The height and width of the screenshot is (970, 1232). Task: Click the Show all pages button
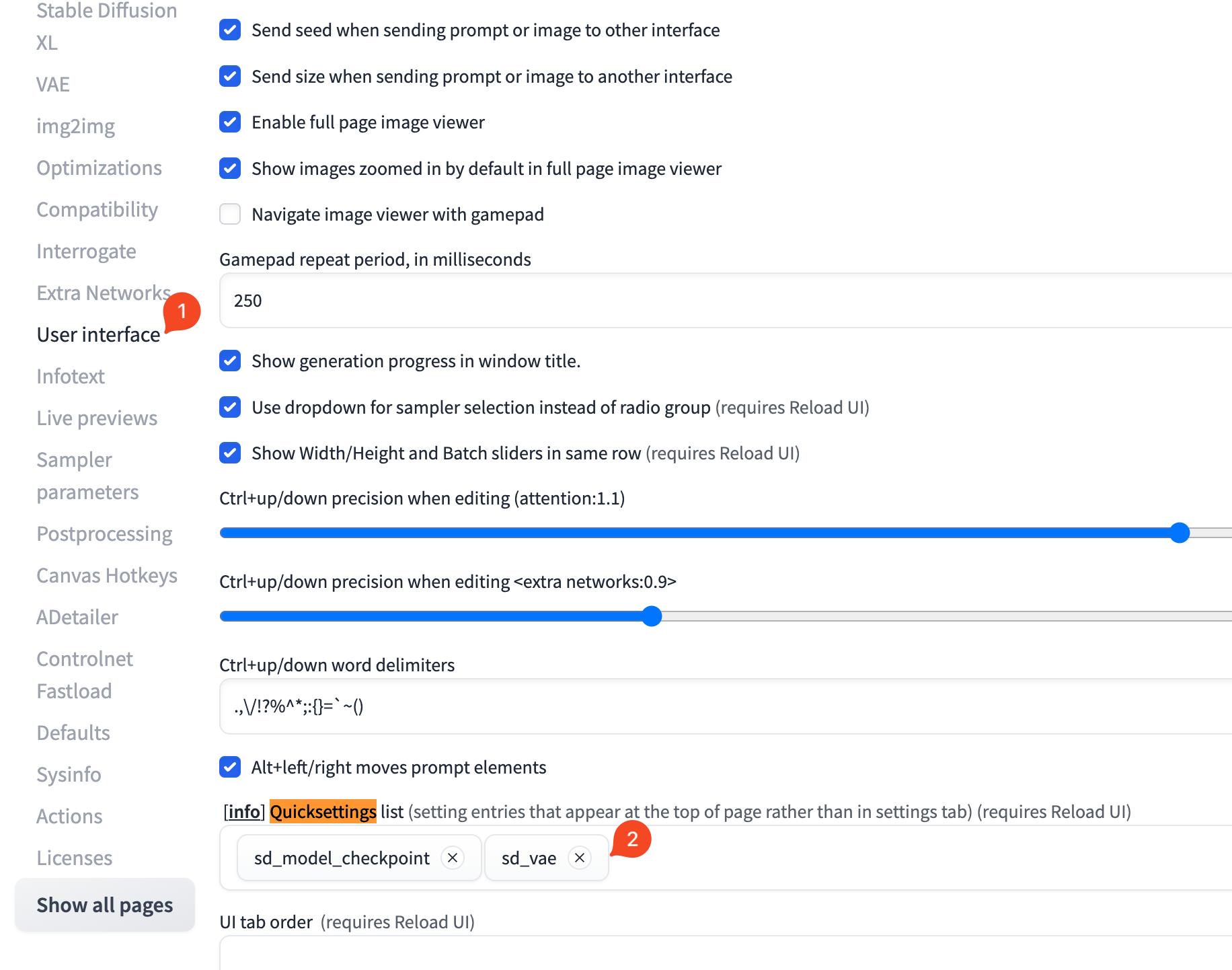point(105,905)
